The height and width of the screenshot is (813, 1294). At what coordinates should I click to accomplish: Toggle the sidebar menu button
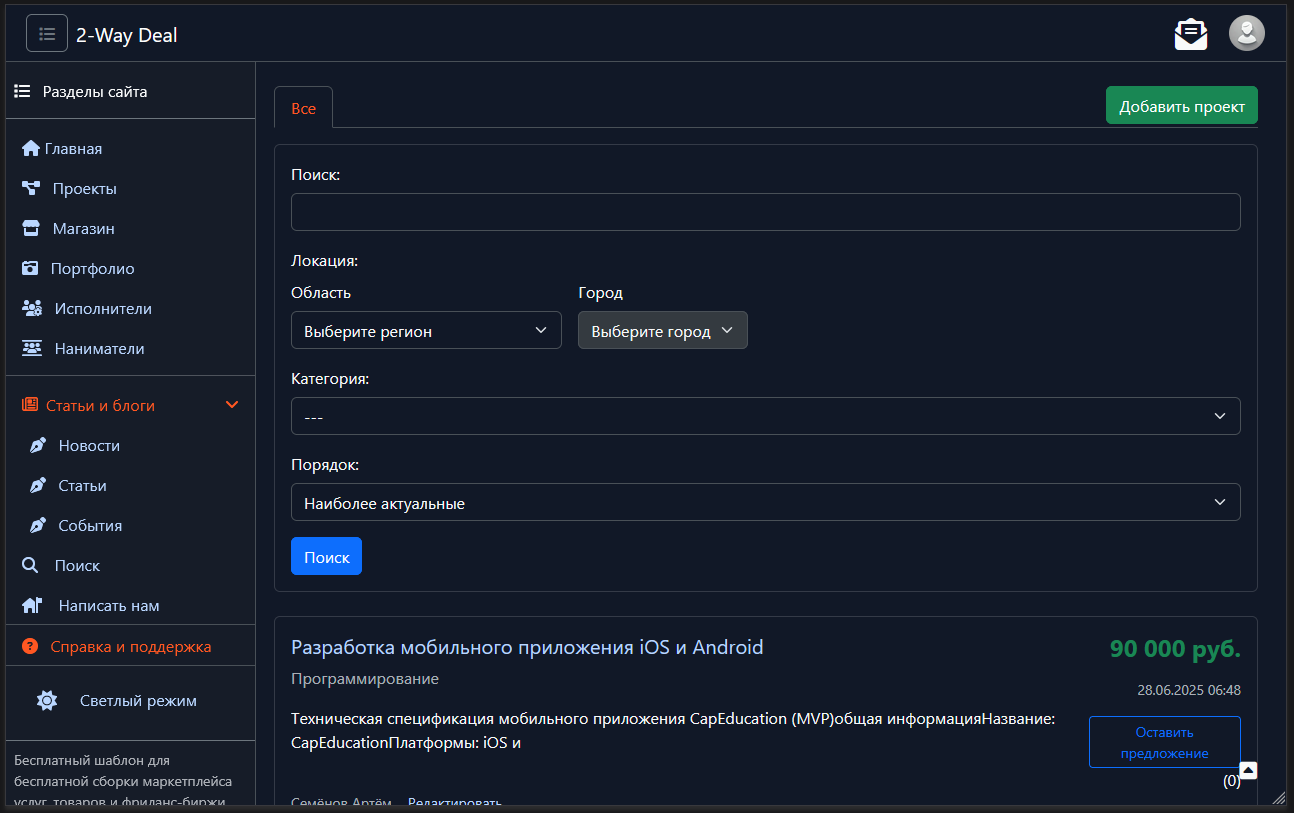[x=47, y=33]
